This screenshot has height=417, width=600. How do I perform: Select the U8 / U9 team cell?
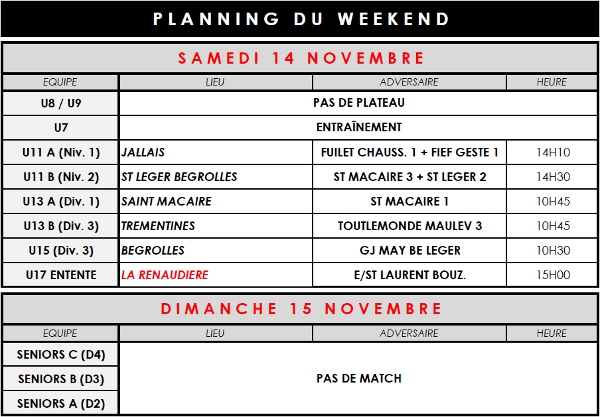(60, 102)
